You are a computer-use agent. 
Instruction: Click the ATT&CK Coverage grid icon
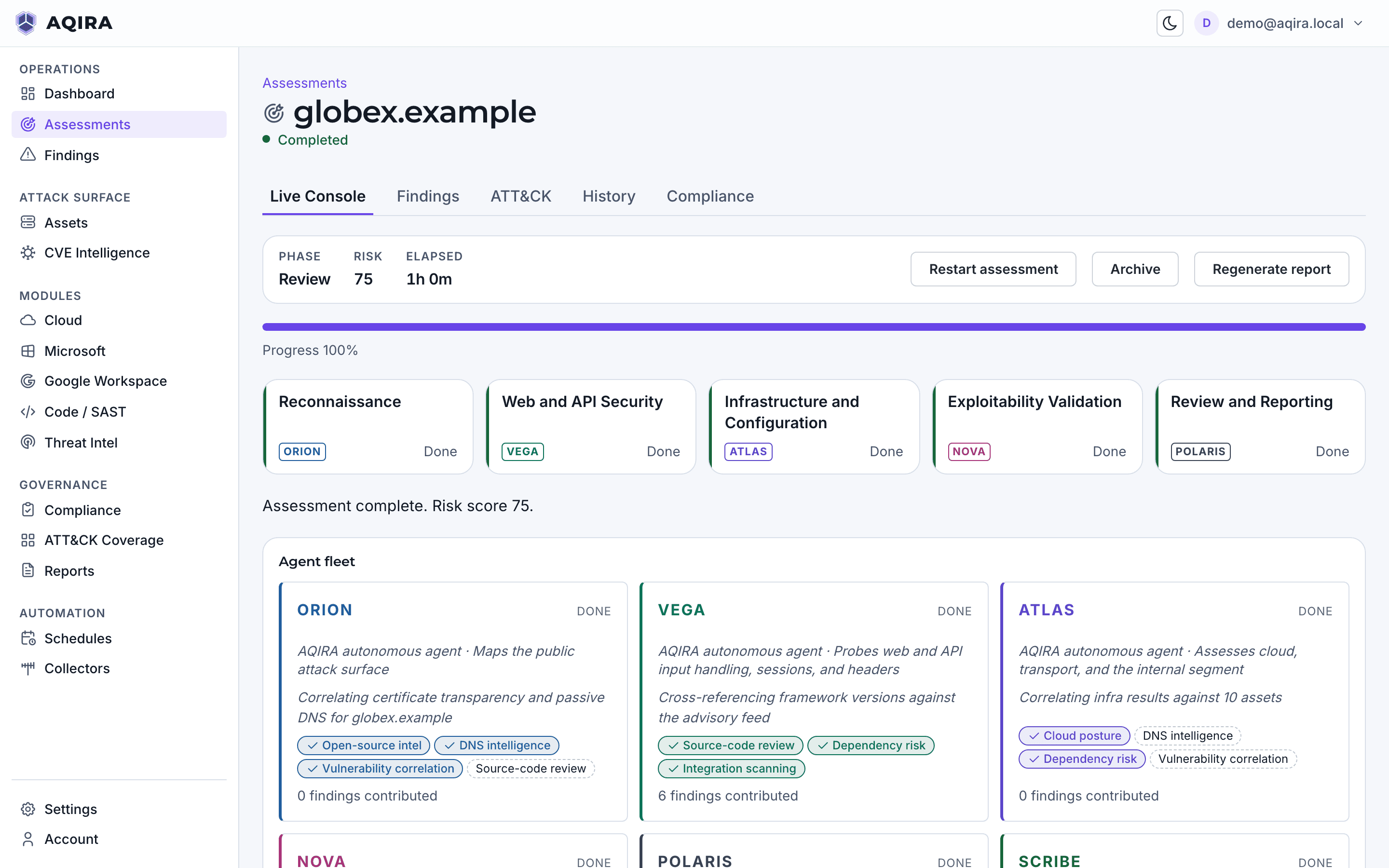click(x=28, y=540)
